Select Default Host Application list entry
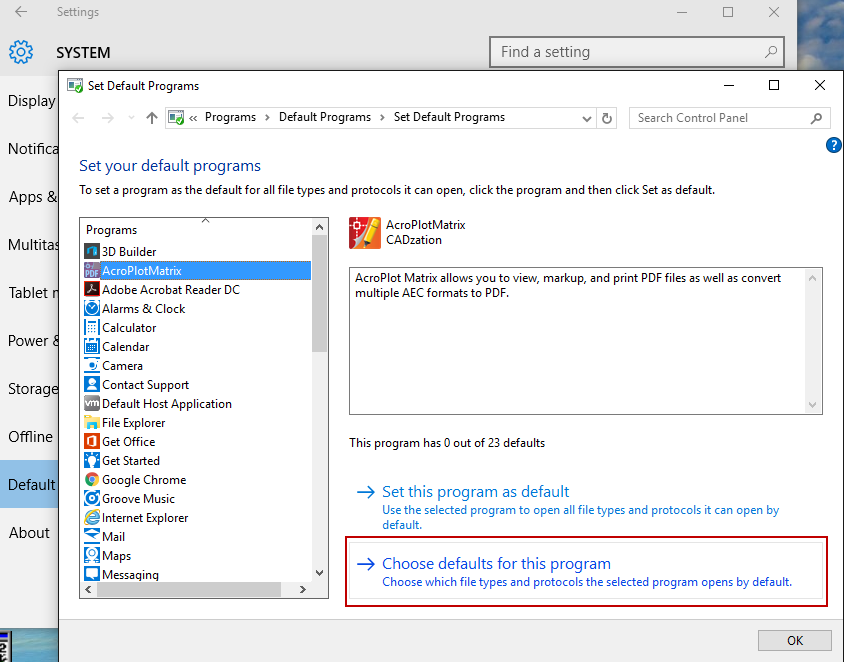The height and width of the screenshot is (662, 844). pyautogui.click(x=167, y=404)
